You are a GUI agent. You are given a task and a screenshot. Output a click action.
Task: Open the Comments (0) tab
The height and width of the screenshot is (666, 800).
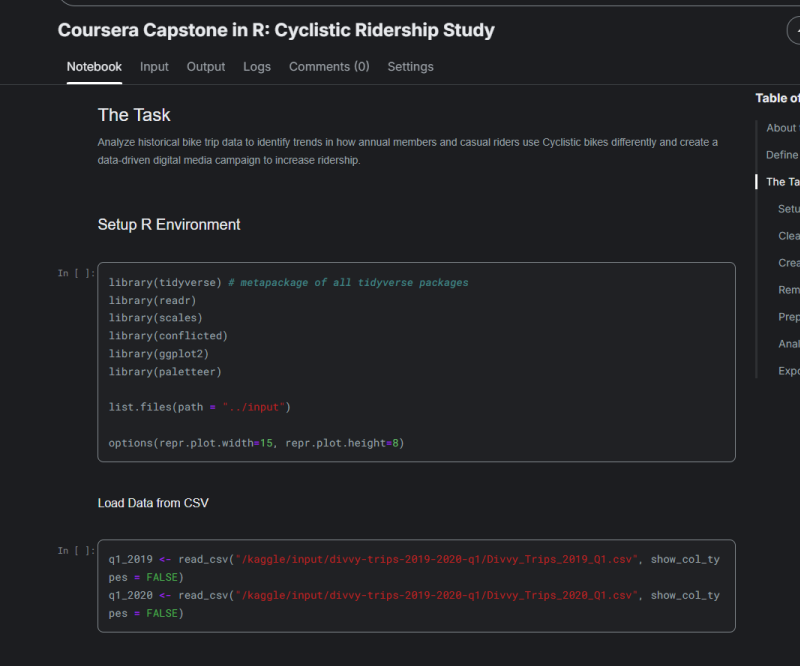click(329, 67)
